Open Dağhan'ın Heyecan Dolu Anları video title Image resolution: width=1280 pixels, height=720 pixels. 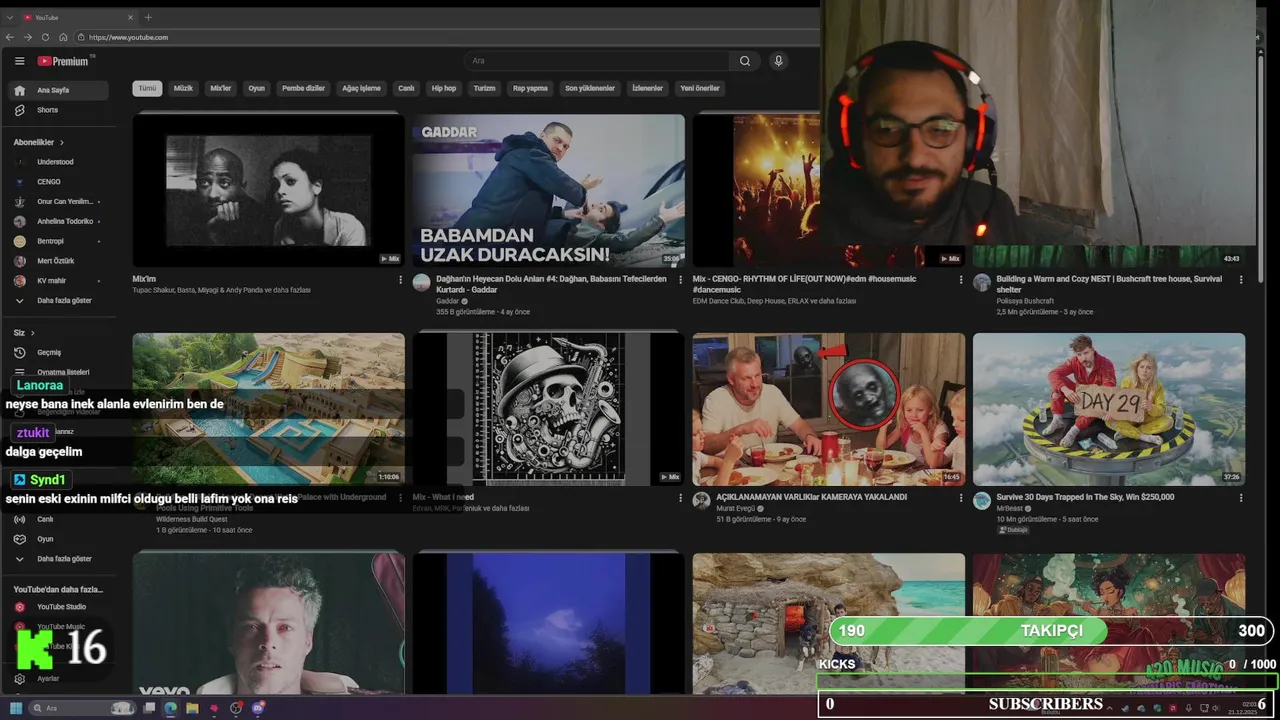552,284
